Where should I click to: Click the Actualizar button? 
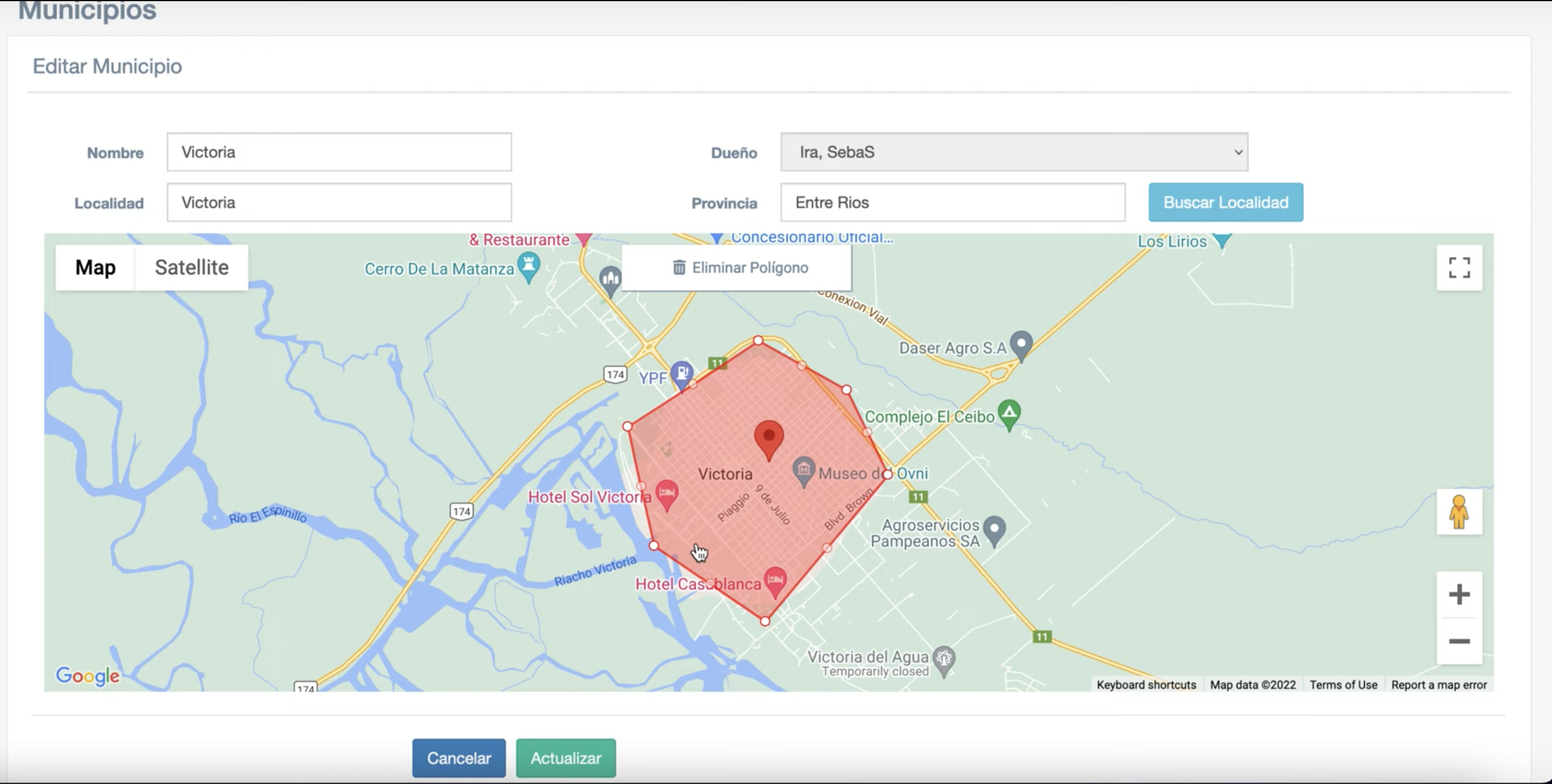(566, 758)
